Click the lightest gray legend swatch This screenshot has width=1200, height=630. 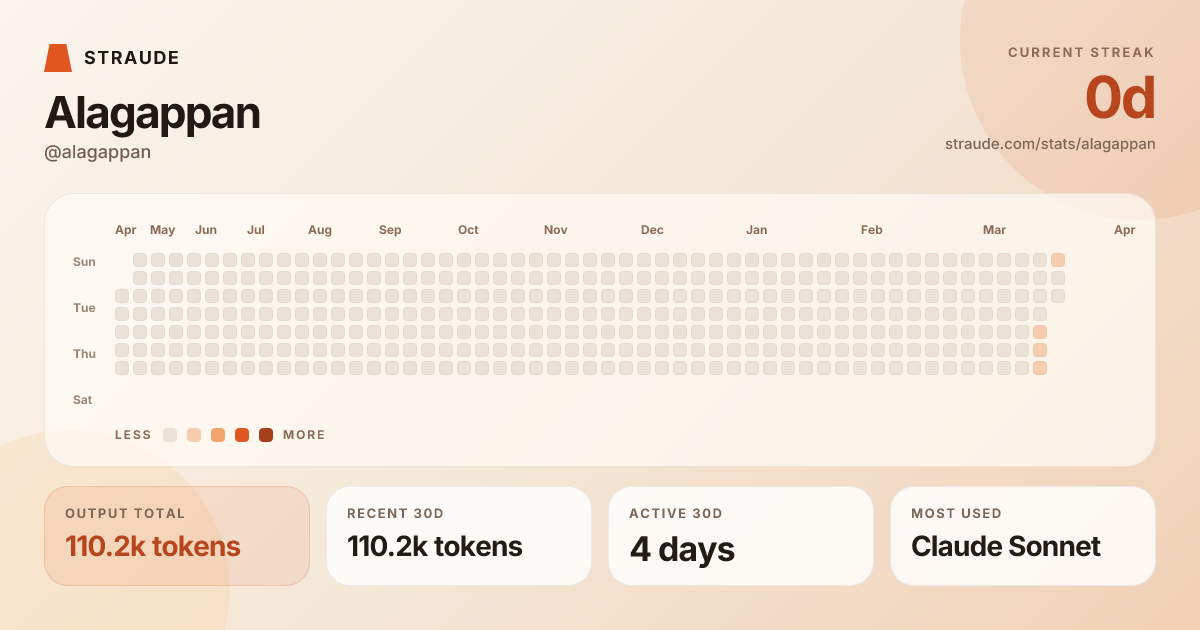pos(170,435)
